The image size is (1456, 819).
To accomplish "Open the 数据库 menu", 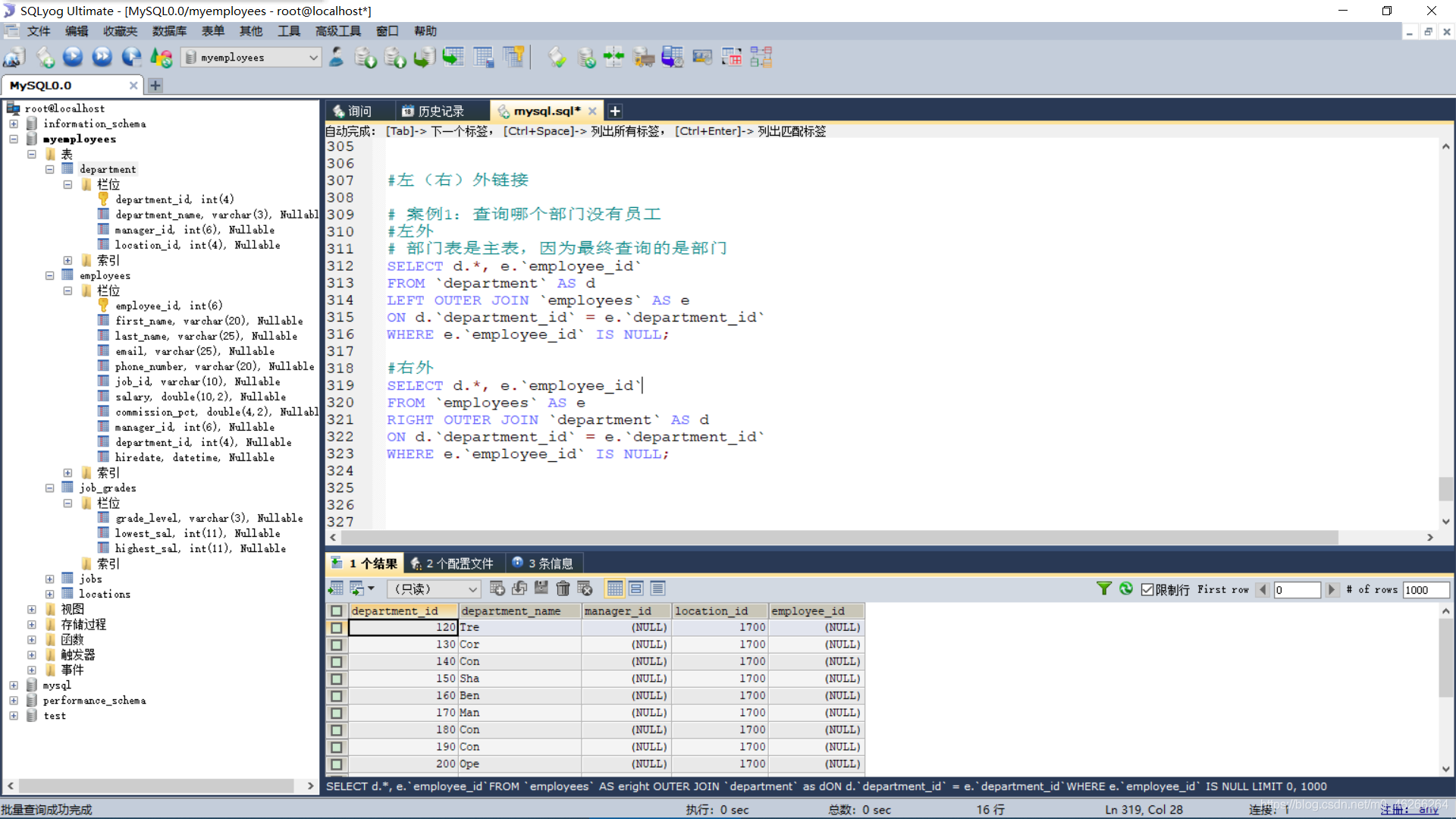I will [169, 31].
